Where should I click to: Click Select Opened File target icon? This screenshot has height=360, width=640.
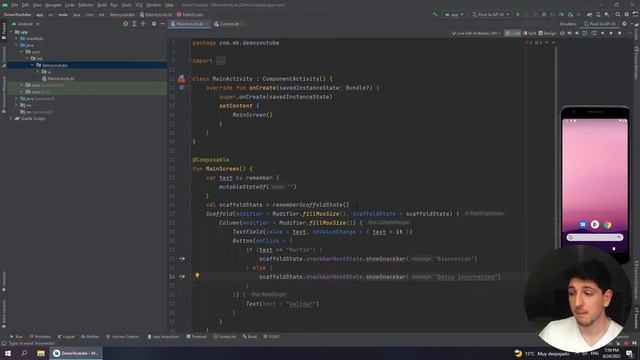[x=125, y=24]
